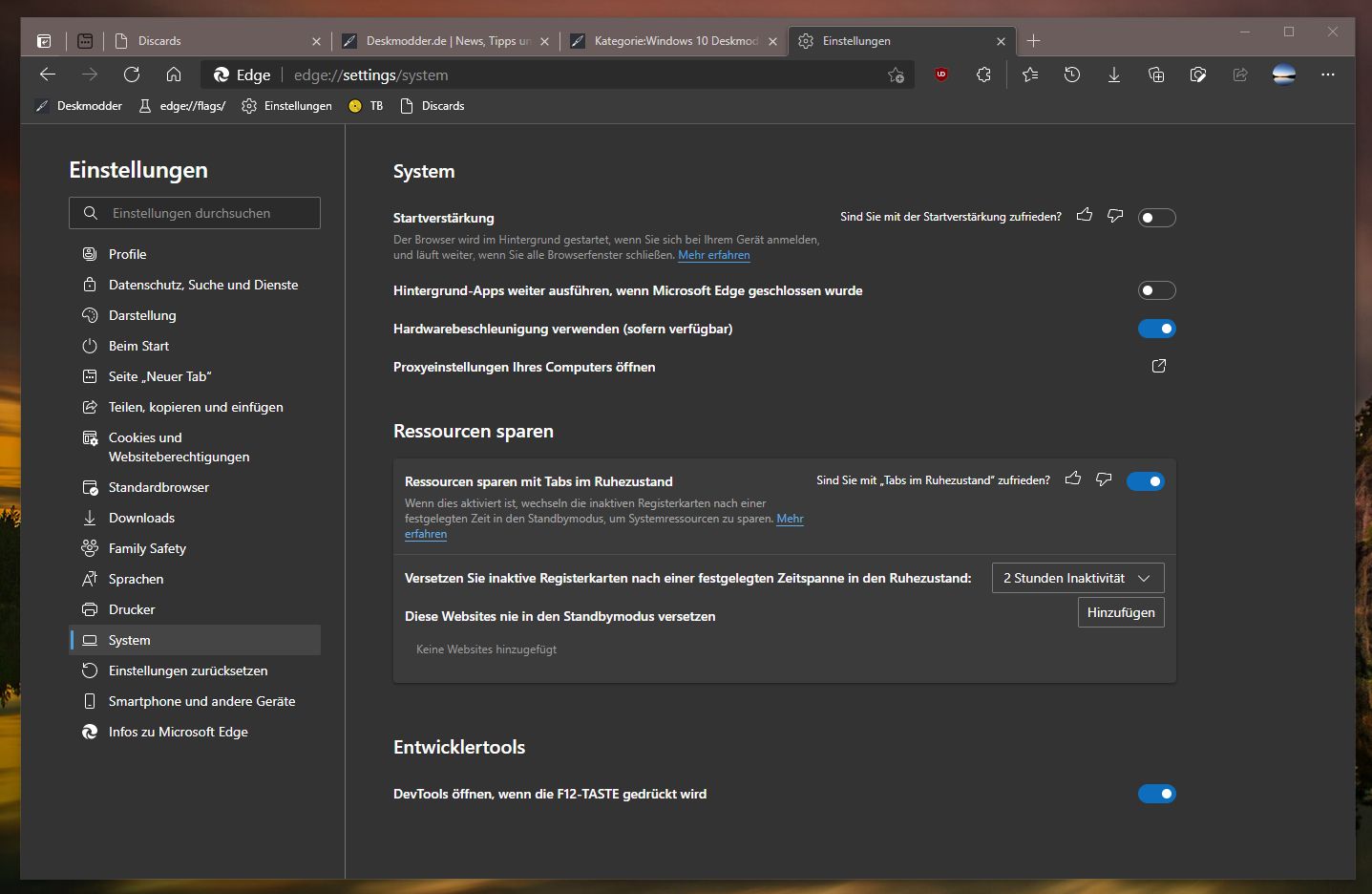This screenshot has width=1372, height=894.
Task: Enable the Startverstärkung toggle
Action: point(1156,218)
